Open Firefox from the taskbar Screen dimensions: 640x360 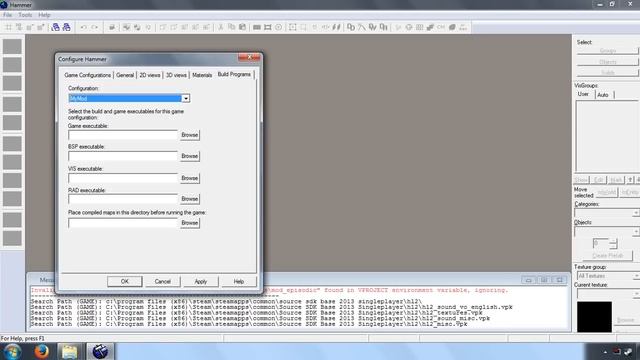pos(41,351)
